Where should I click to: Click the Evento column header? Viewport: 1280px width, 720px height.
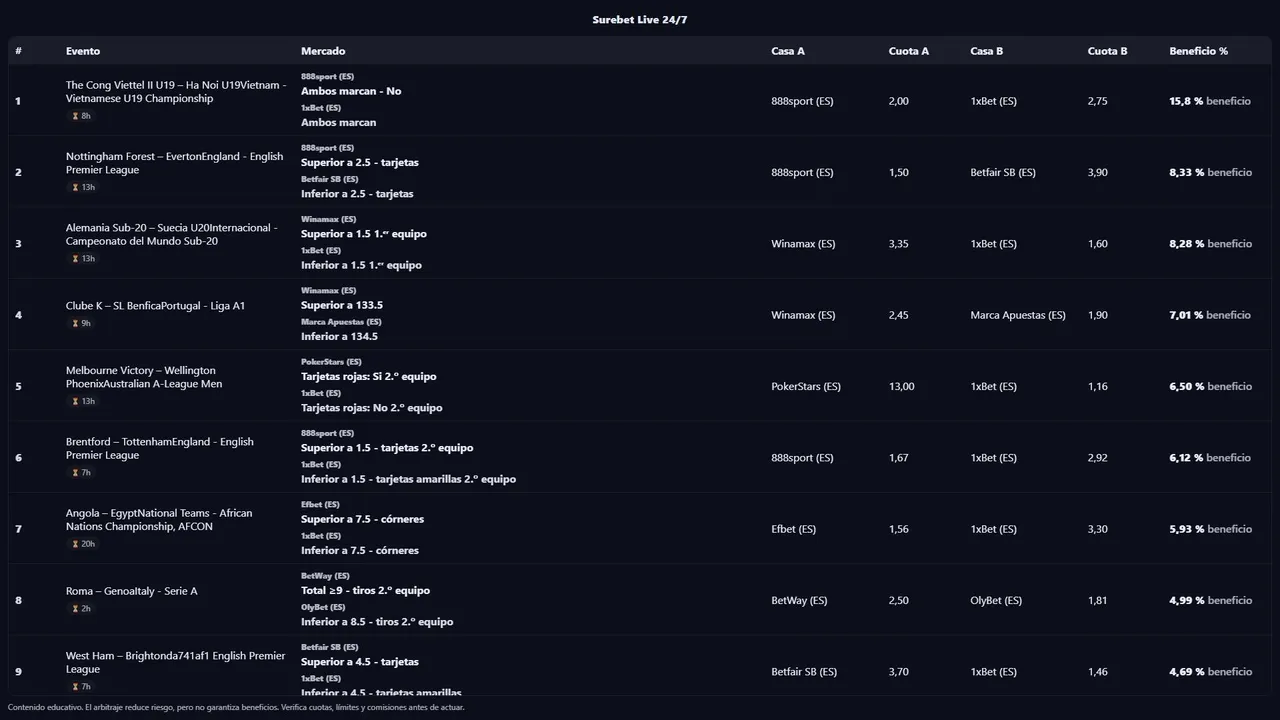click(x=83, y=51)
